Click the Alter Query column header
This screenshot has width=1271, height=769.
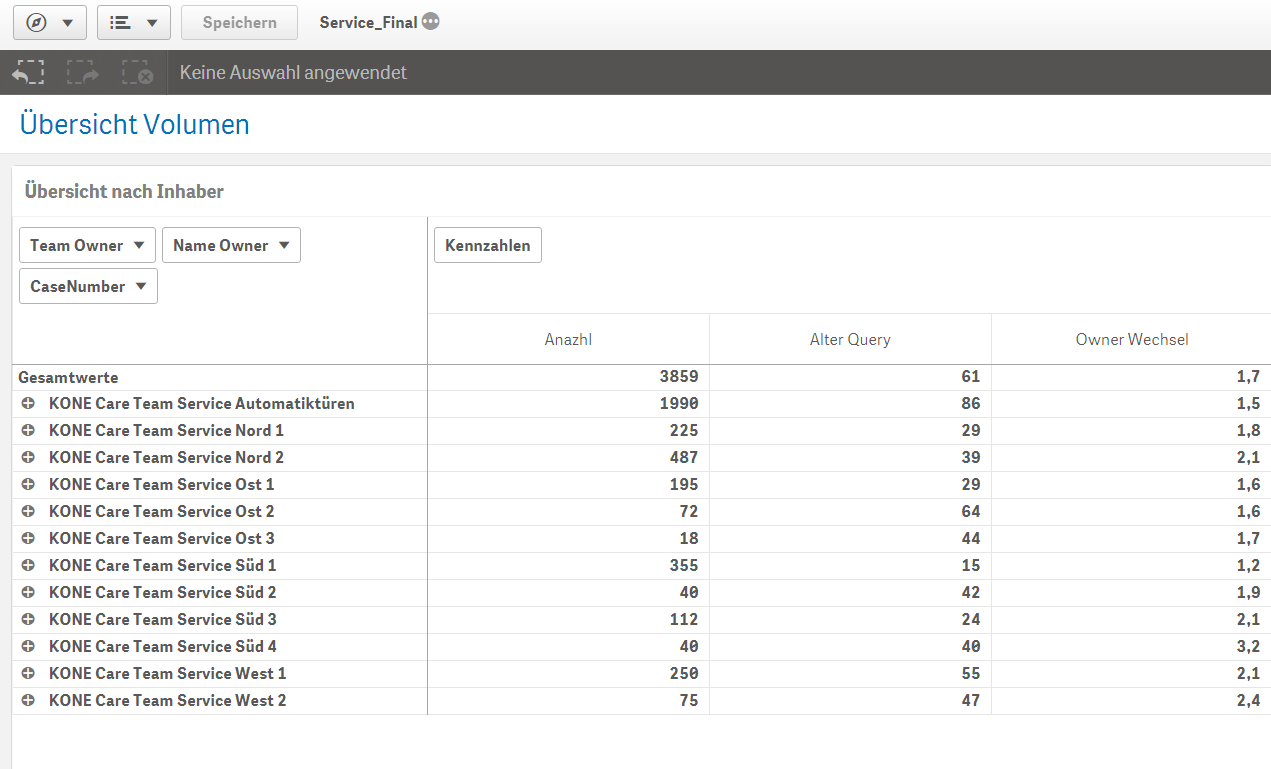pyautogui.click(x=850, y=339)
